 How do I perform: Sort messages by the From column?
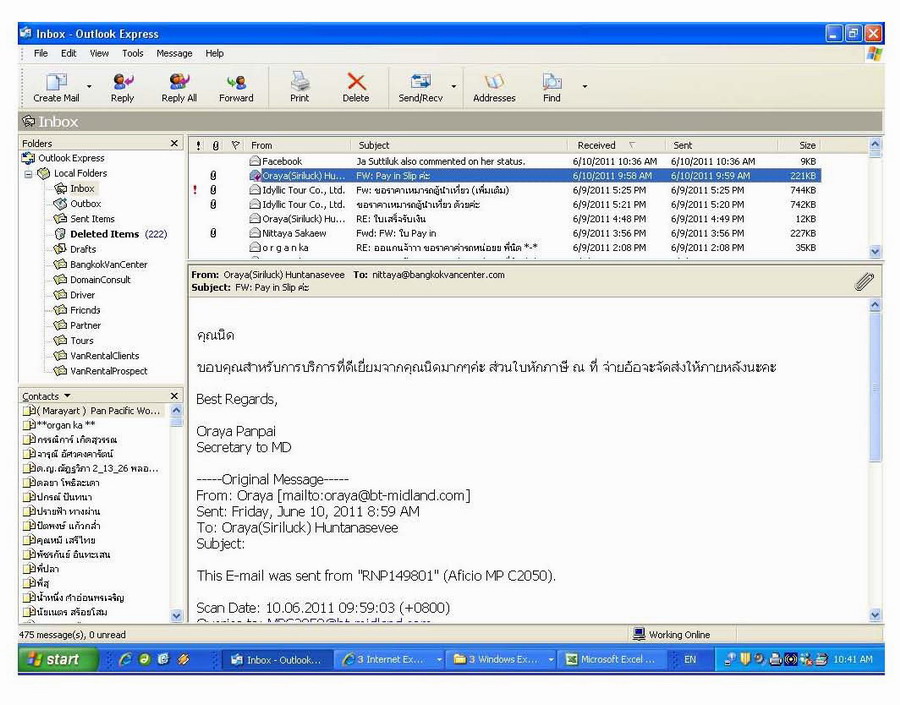[x=297, y=145]
